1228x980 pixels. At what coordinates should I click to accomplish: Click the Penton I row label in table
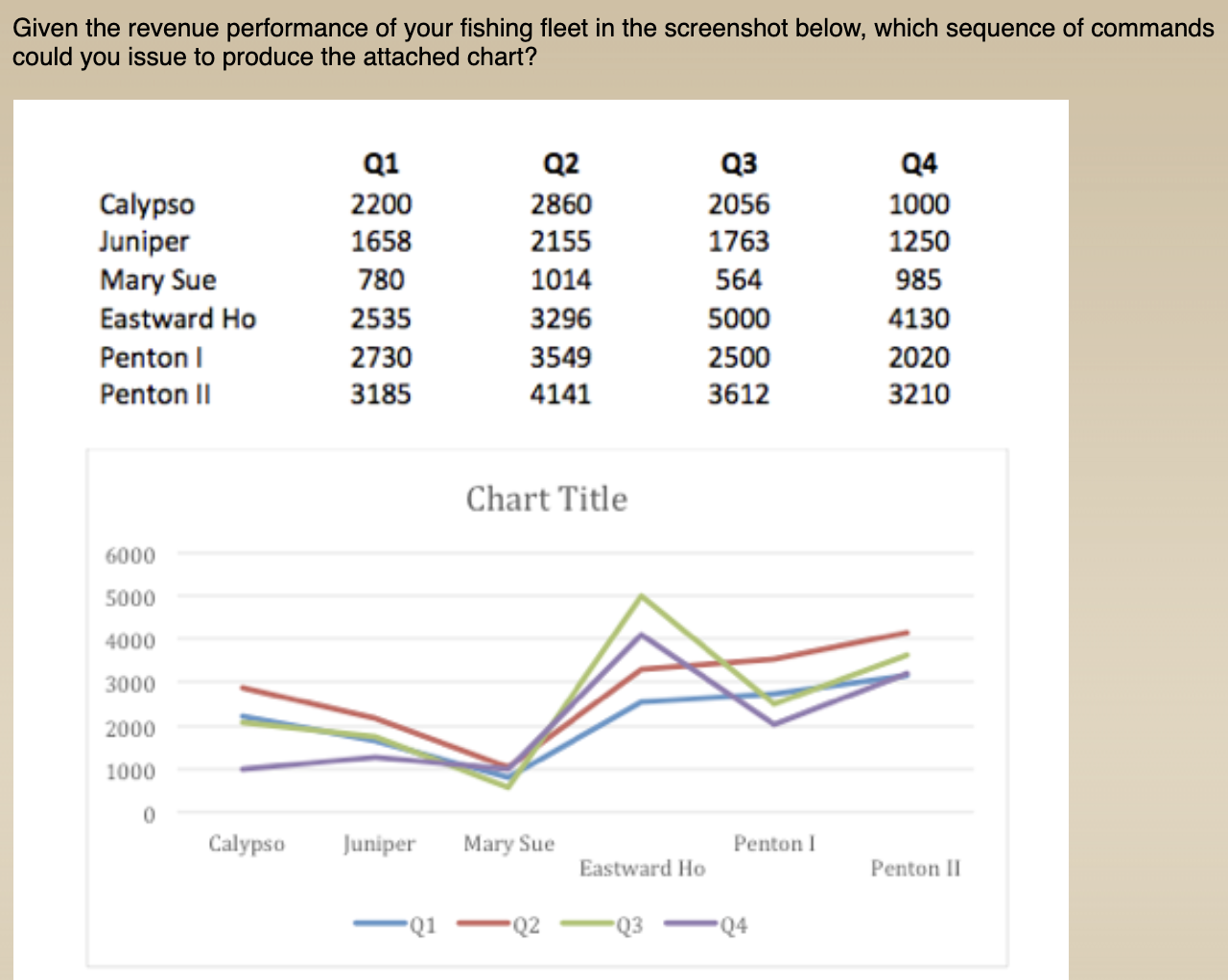coord(151,358)
